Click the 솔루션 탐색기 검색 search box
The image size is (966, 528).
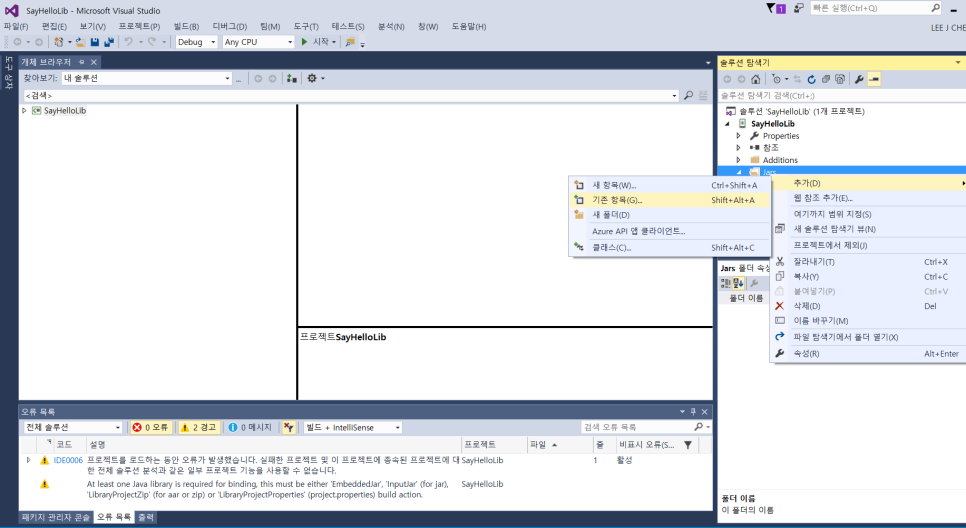[841, 95]
